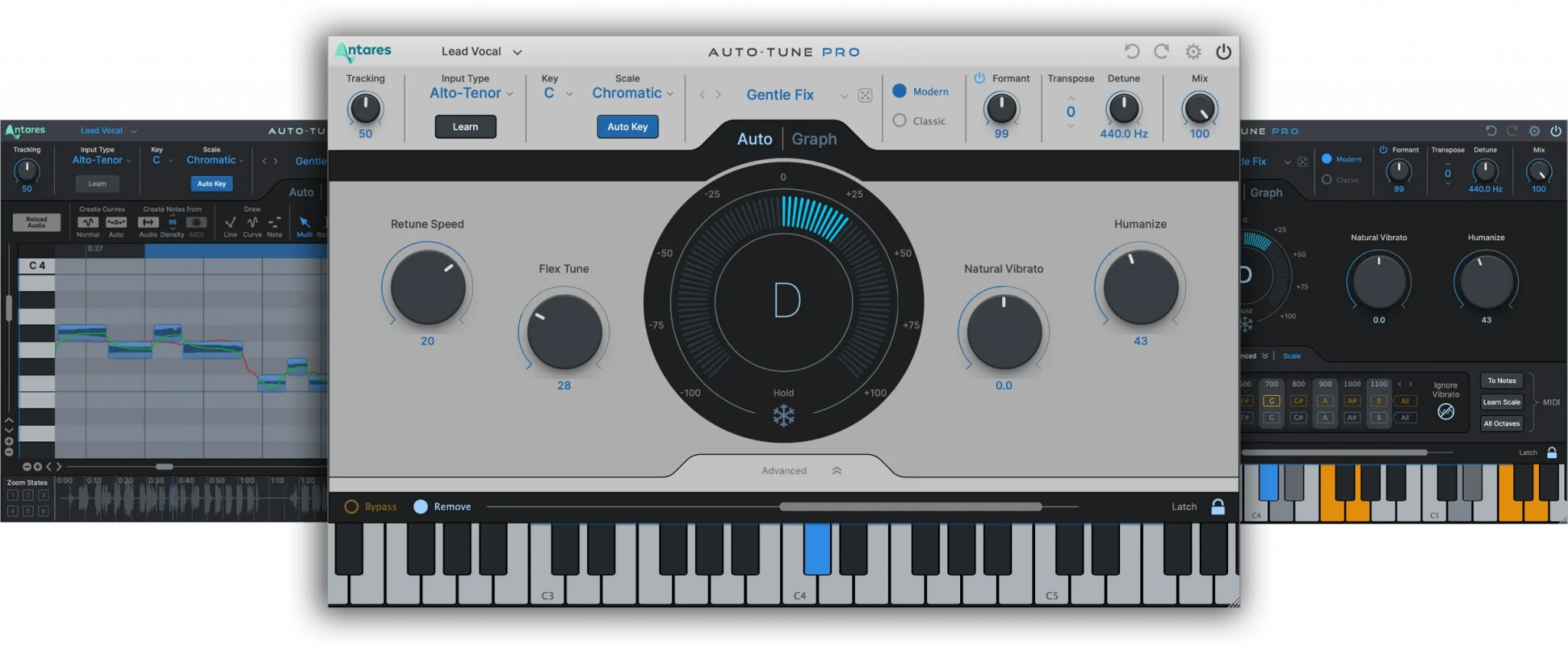Image resolution: width=1568 pixels, height=648 pixels.
Task: Click the Hold snowflake freeze icon
Action: click(x=783, y=416)
